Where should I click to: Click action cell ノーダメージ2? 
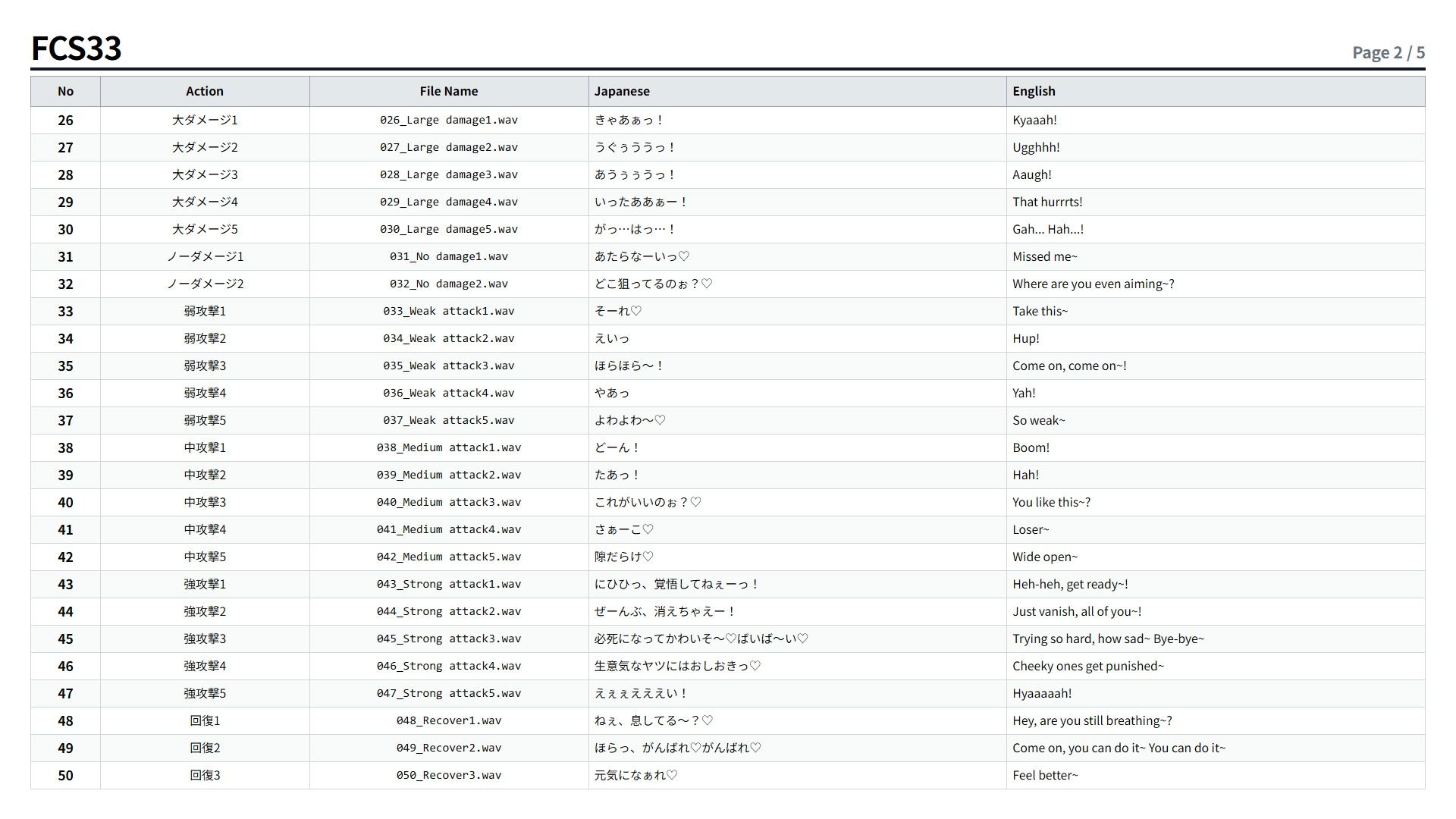pos(205,284)
